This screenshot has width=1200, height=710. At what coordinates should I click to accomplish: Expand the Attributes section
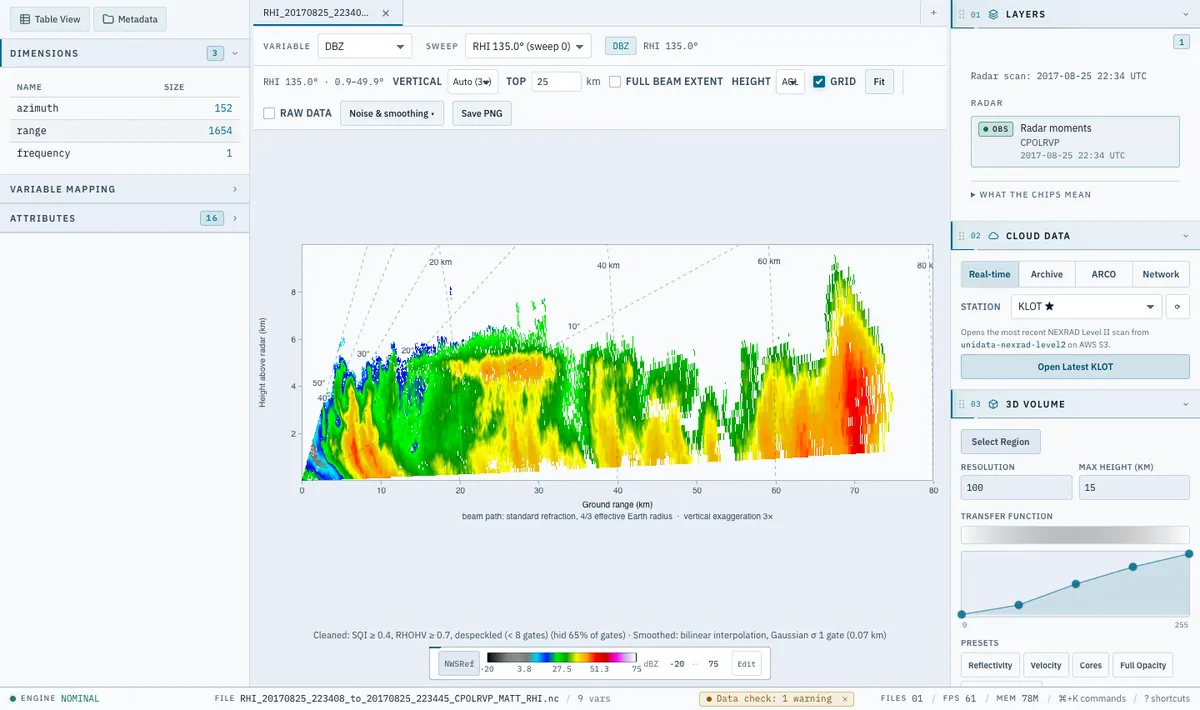[124, 218]
